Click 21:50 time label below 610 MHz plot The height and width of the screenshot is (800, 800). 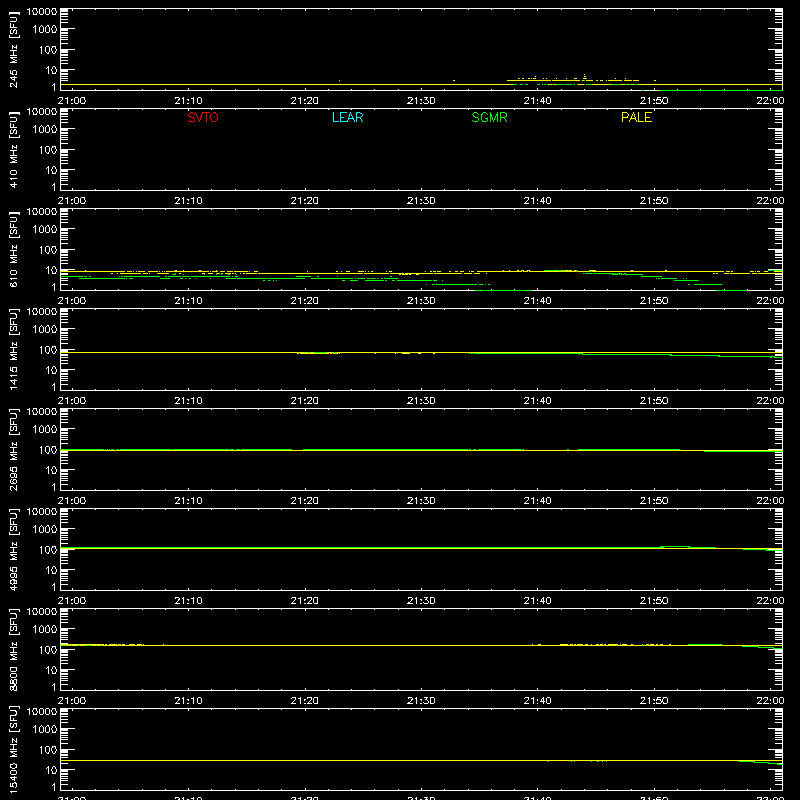click(654, 301)
